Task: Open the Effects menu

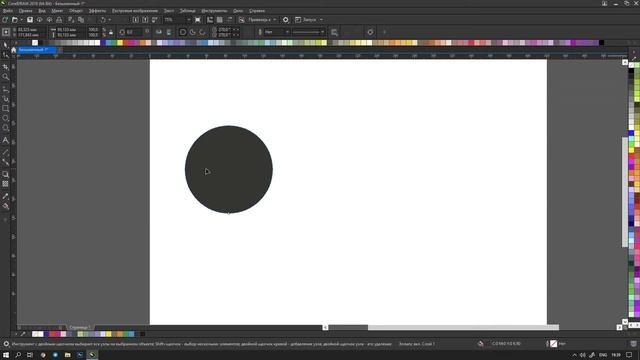Action: [97, 11]
